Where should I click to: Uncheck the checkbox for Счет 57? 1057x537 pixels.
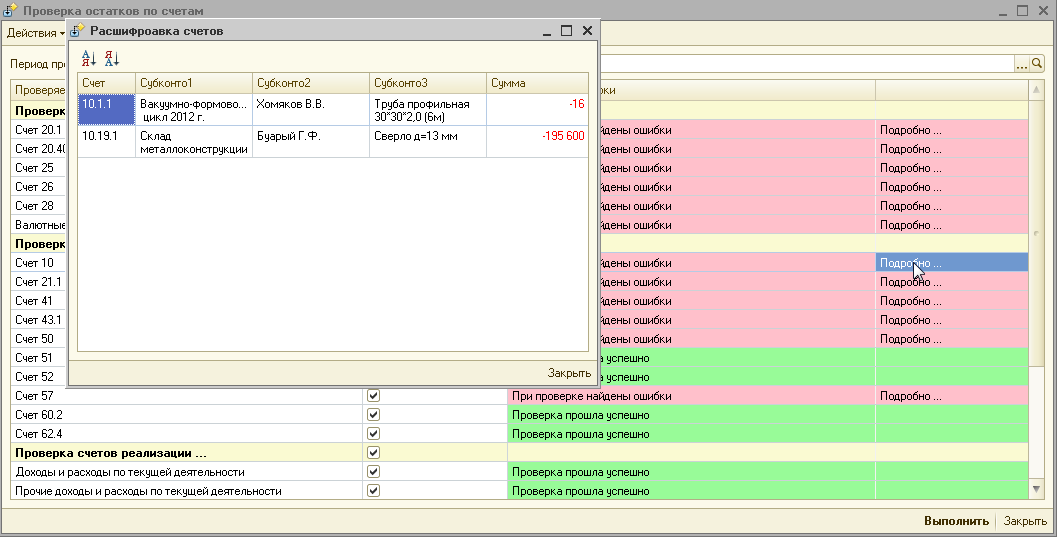pyautogui.click(x=374, y=396)
